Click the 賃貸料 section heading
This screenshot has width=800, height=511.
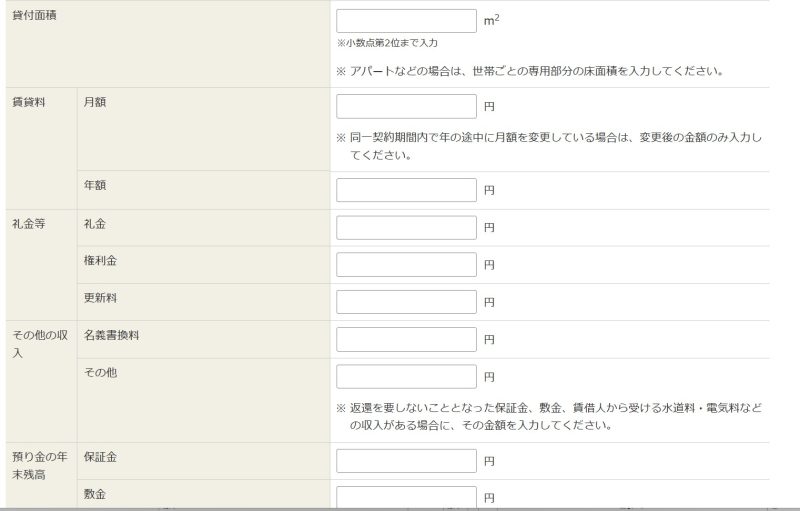tap(28, 102)
